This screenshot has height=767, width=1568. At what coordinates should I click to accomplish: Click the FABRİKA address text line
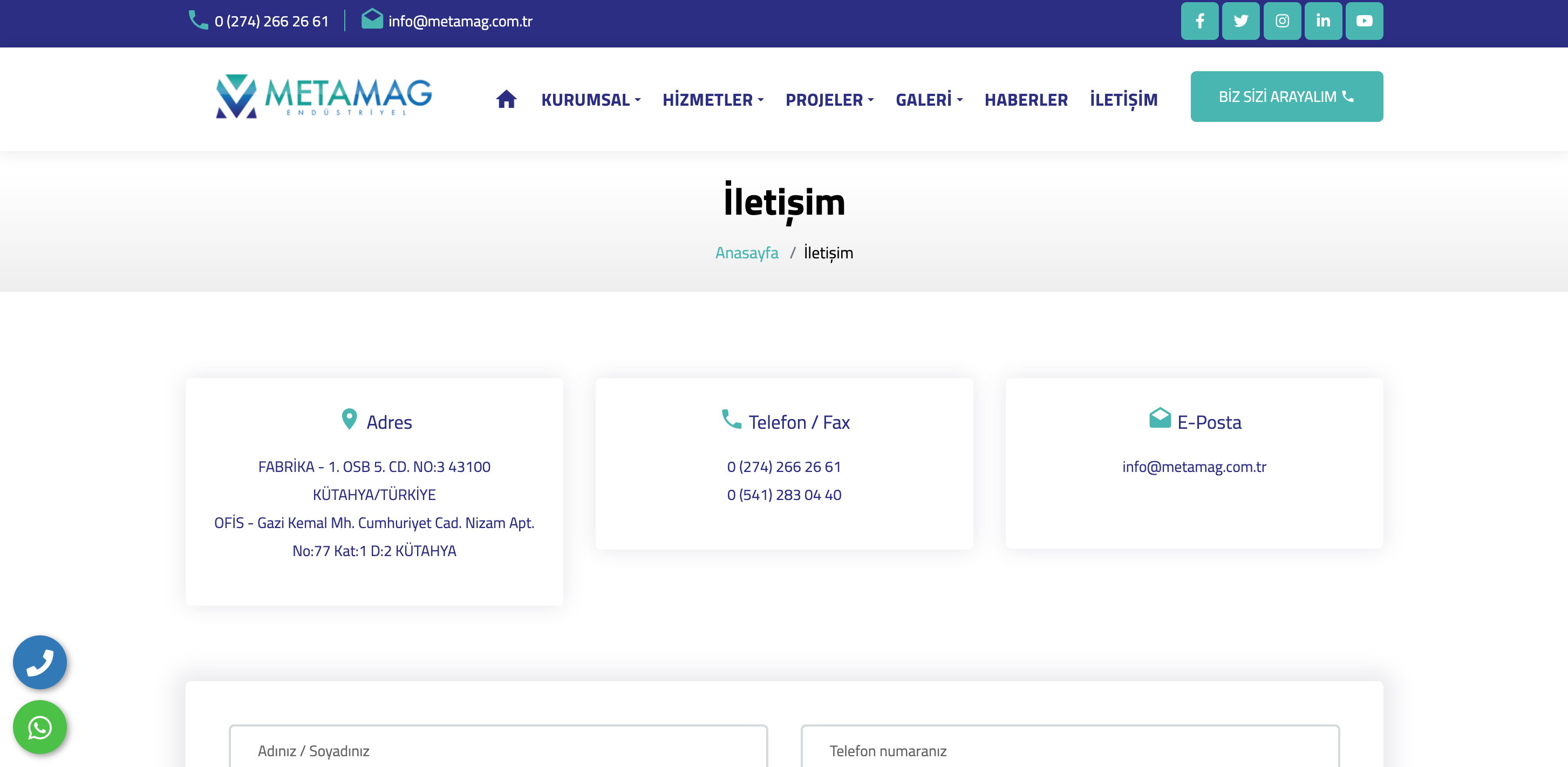(x=374, y=481)
